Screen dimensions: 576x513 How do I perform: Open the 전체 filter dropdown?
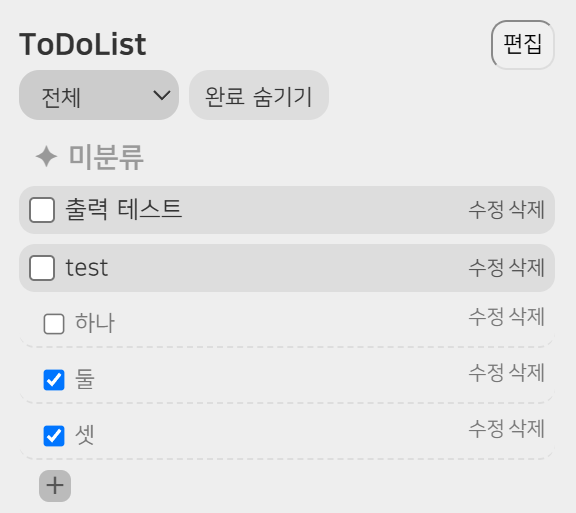coord(99,95)
